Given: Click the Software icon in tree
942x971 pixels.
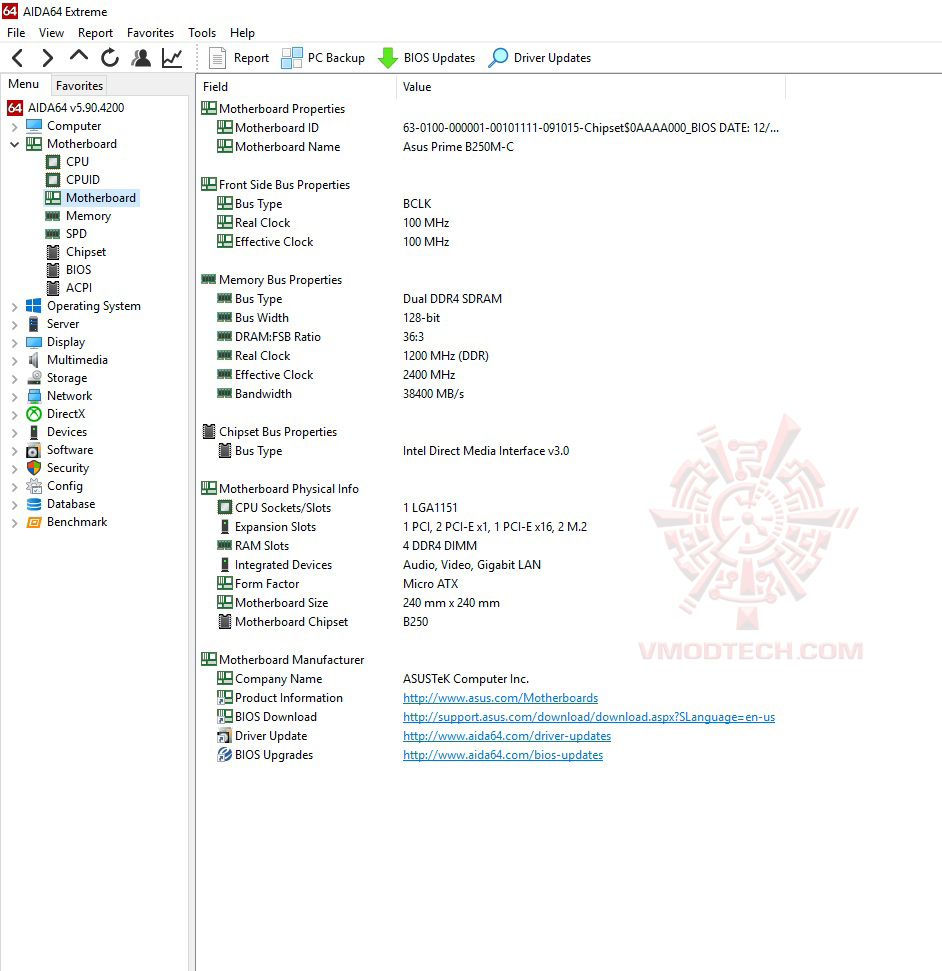Looking at the screenshot, I should tap(34, 450).
